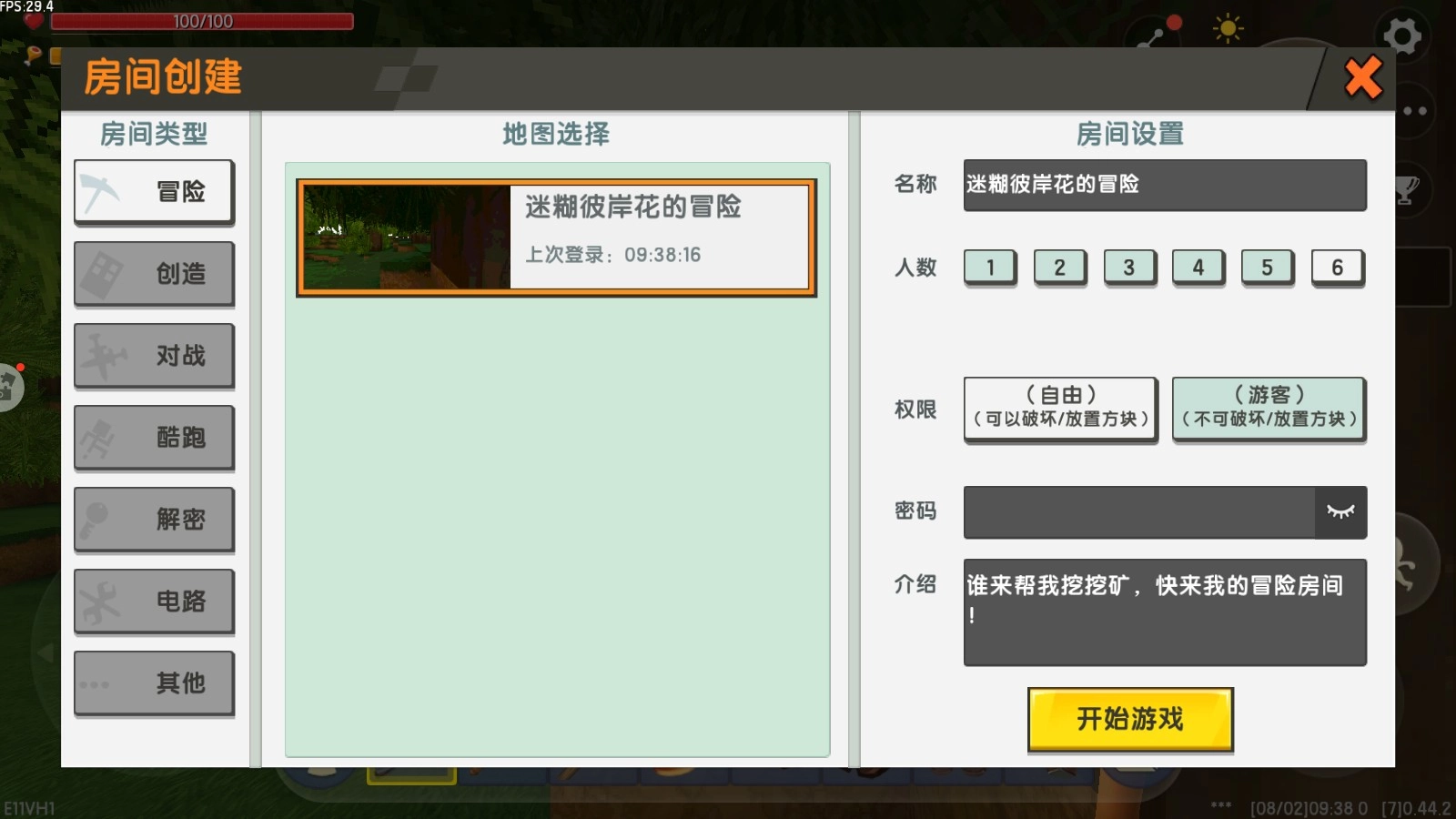The height and width of the screenshot is (819, 1456).
Task: Choose 游客 visitor-only permission
Action: click(x=1269, y=409)
